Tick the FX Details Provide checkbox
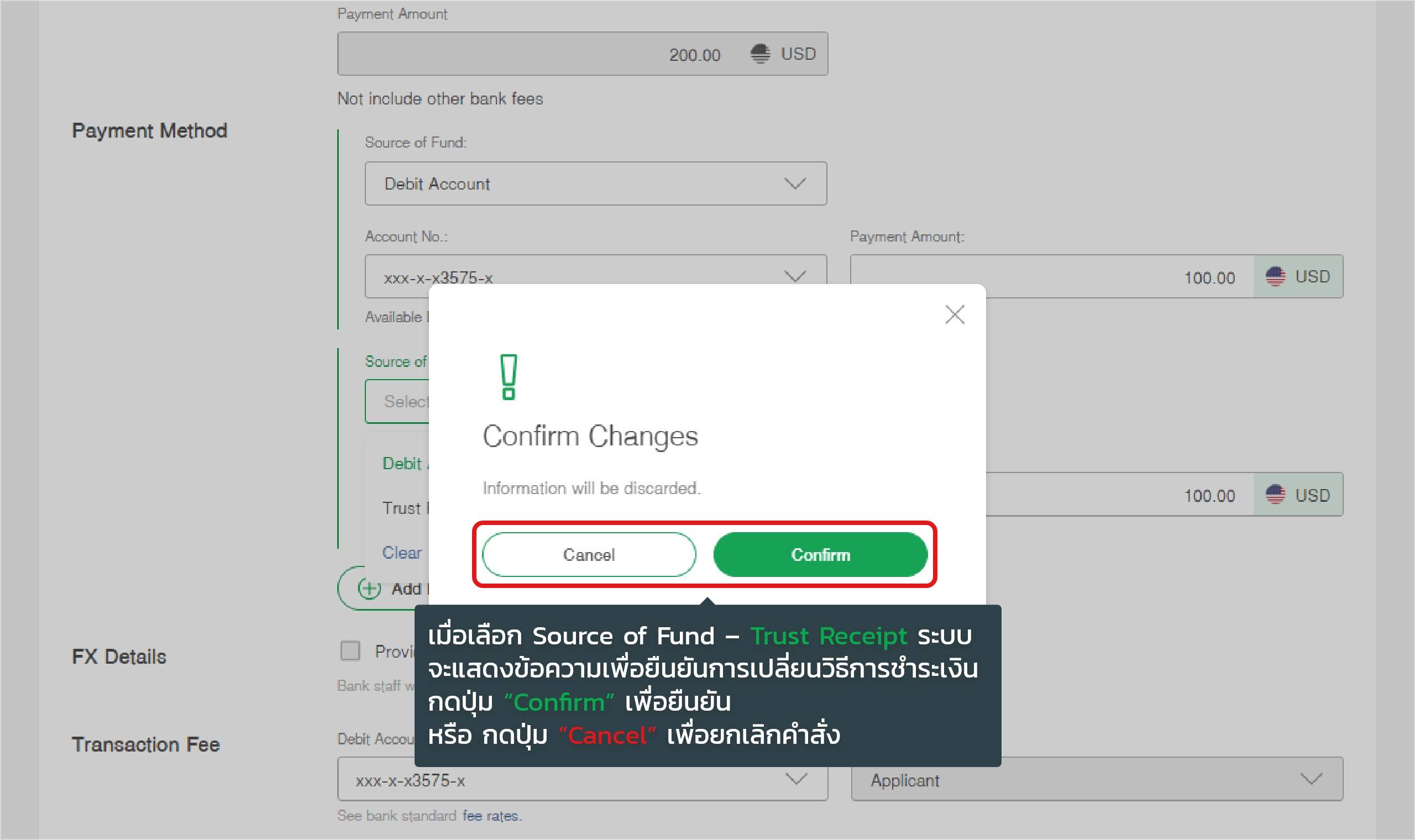Viewport: 1415px width, 840px height. pos(350,650)
